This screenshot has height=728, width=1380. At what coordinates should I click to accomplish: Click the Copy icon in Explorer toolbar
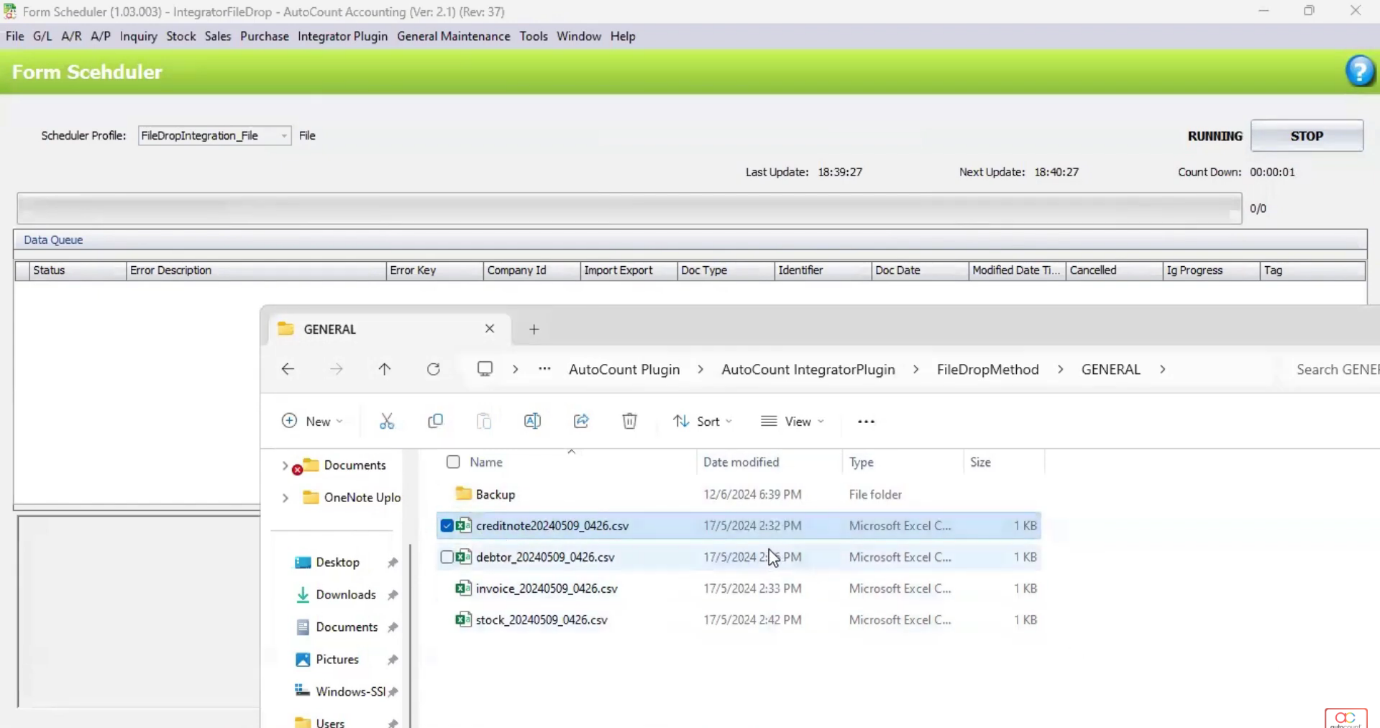click(x=435, y=421)
